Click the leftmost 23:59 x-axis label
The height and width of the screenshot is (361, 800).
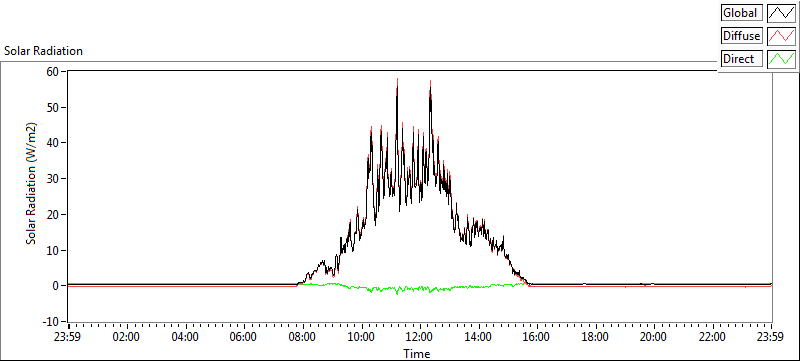pyautogui.click(x=68, y=337)
